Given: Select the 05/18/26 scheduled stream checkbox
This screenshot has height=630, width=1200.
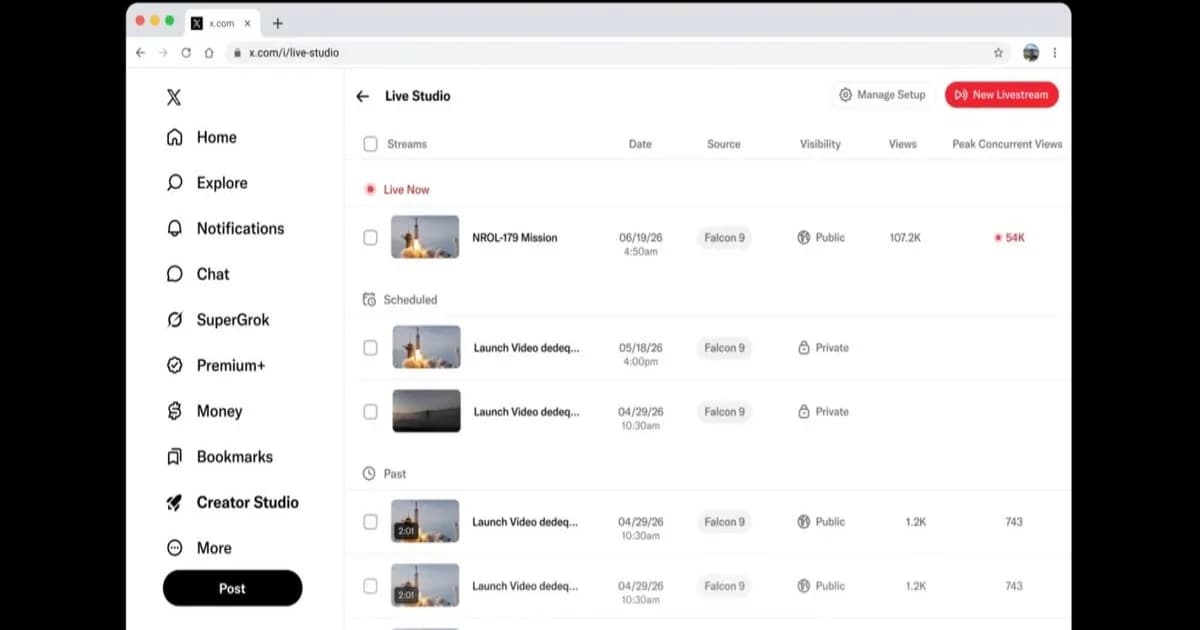Looking at the screenshot, I should point(371,348).
